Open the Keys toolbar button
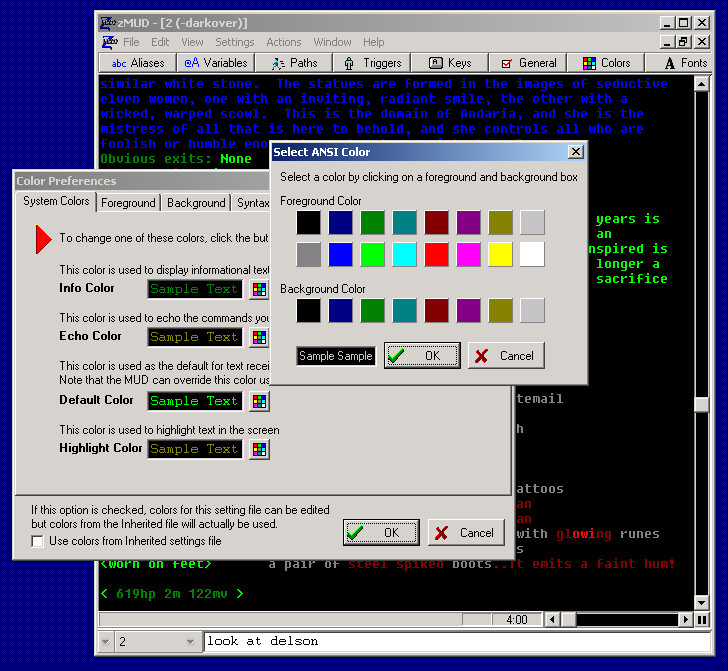The width and height of the screenshot is (728, 671). (450, 63)
